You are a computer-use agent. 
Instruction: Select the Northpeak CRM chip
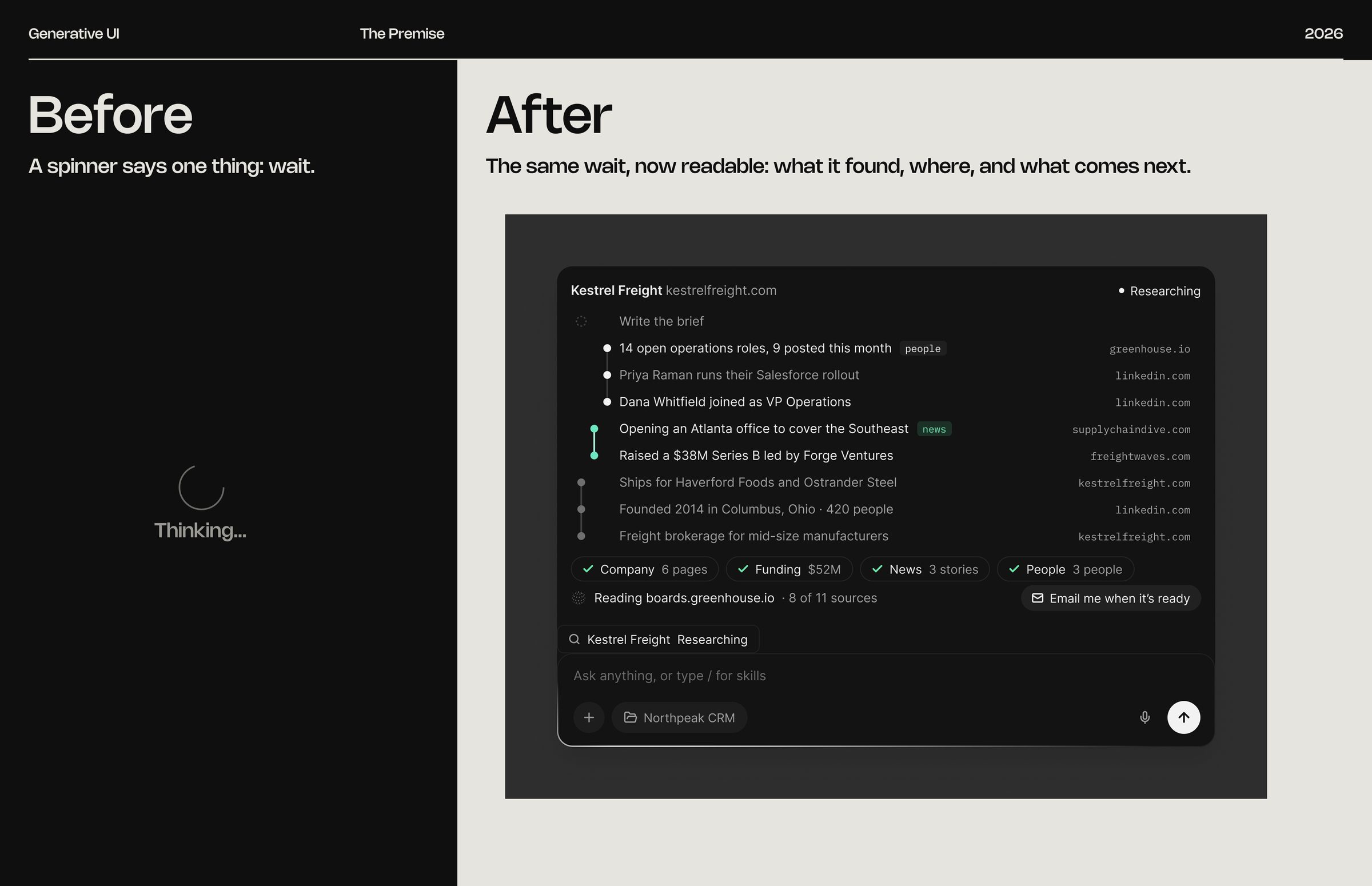coord(679,717)
